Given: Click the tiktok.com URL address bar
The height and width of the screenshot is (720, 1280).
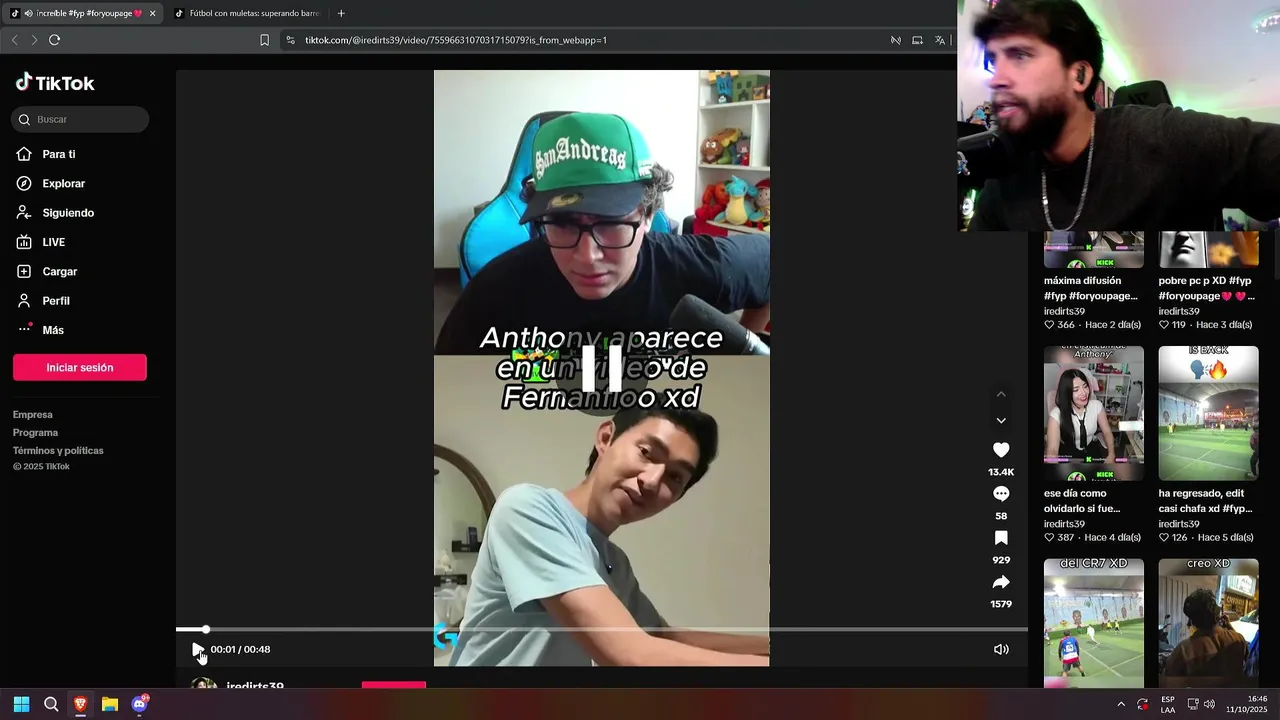Looking at the screenshot, I should click(x=456, y=40).
